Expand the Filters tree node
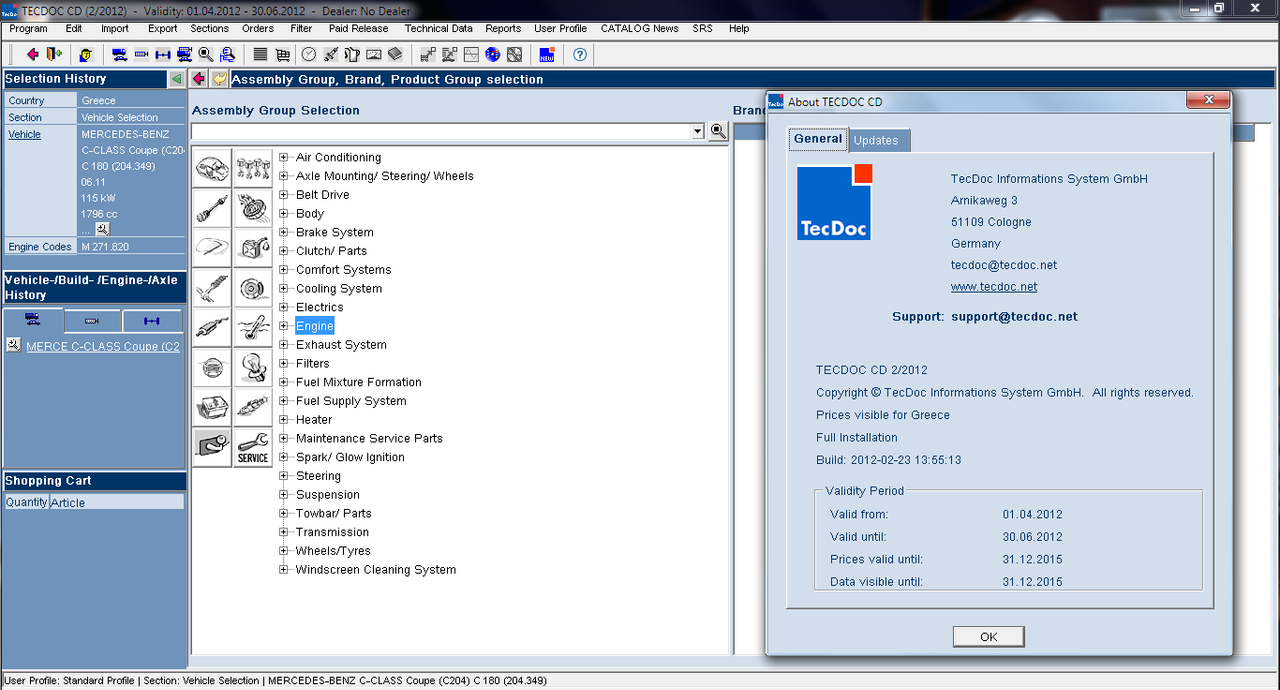1280x690 pixels. [x=284, y=363]
